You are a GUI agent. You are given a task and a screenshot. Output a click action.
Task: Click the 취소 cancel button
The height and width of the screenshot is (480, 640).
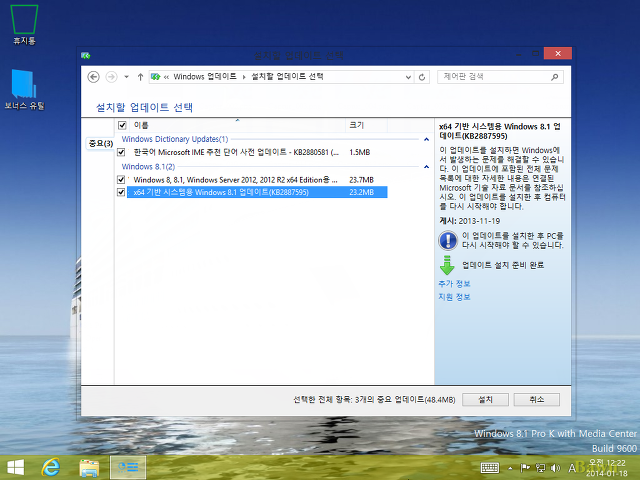click(536, 400)
